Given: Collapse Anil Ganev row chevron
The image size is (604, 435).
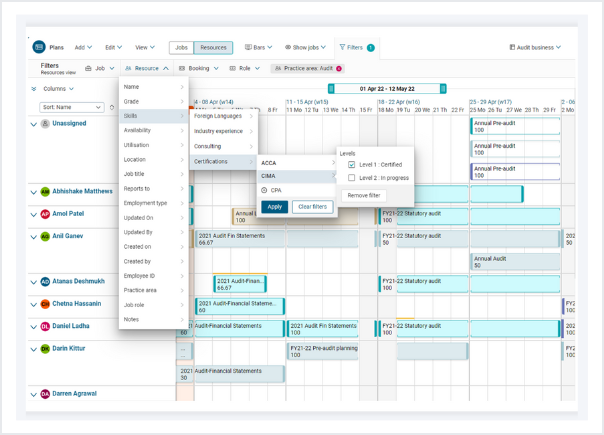Looking at the screenshot, I should click(x=34, y=237).
